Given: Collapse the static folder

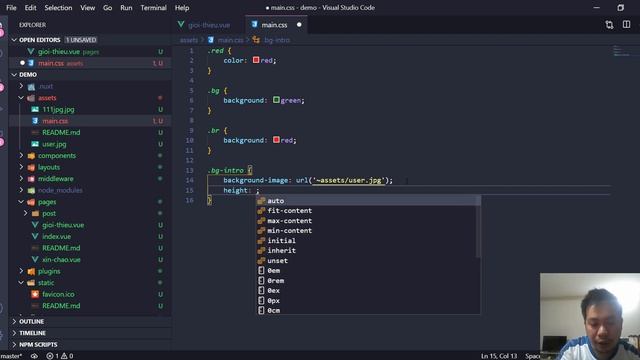Looking at the screenshot, I should [21, 282].
